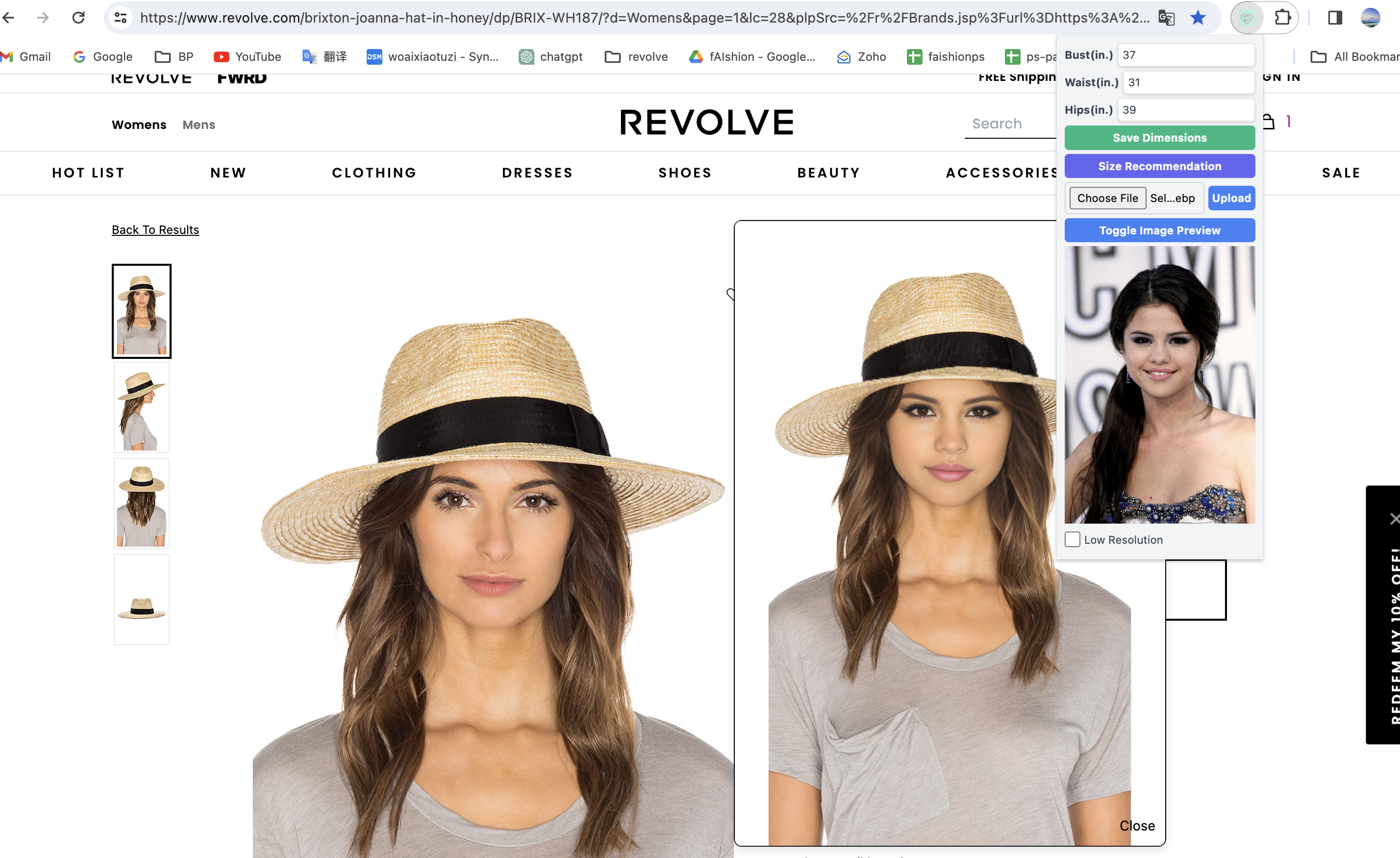Open the DRESSES menu
Viewport: 1400px width, 858px height.
click(x=537, y=173)
